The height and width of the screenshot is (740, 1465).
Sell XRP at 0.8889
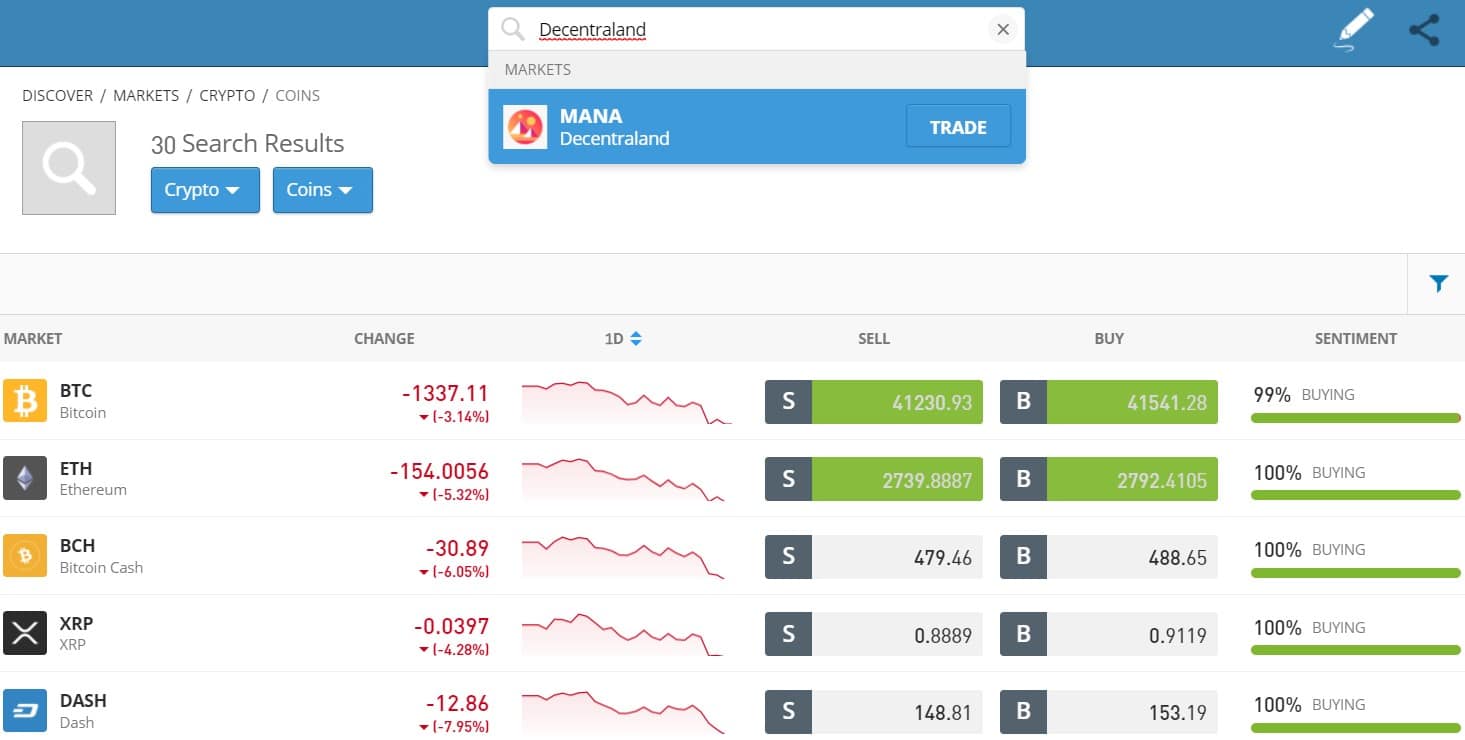point(874,634)
